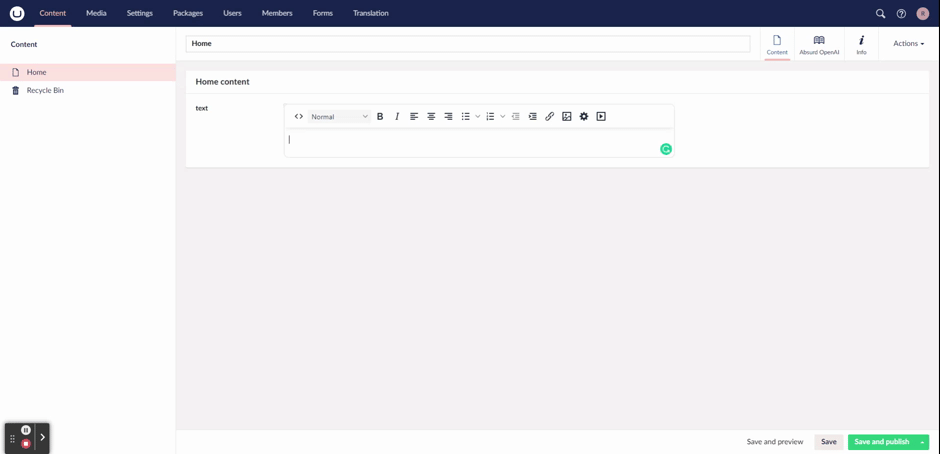Toggle source code view in editor
The image size is (940, 454).
pos(299,116)
